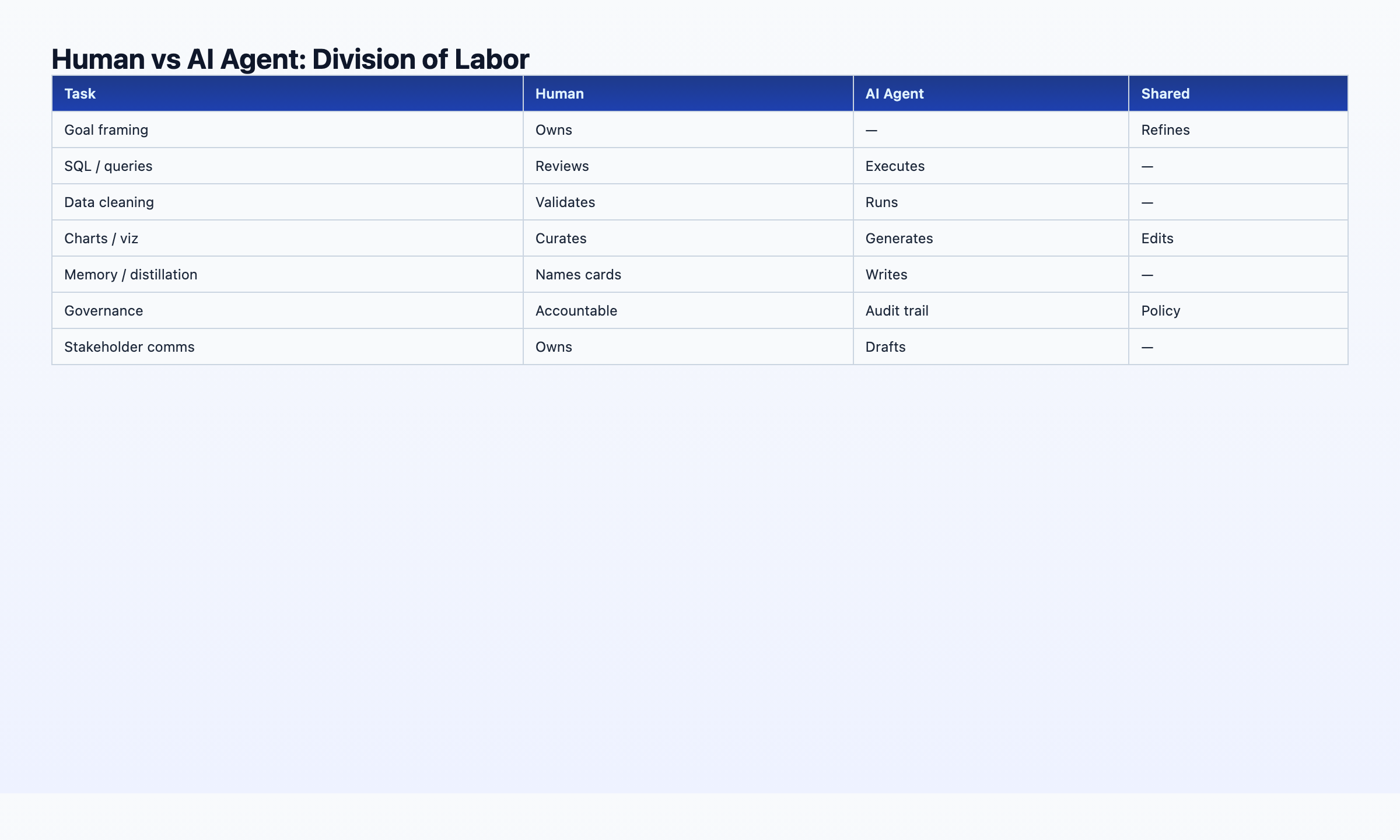This screenshot has width=1400, height=840.
Task: Select the 'Task' column header
Action: [x=288, y=93]
